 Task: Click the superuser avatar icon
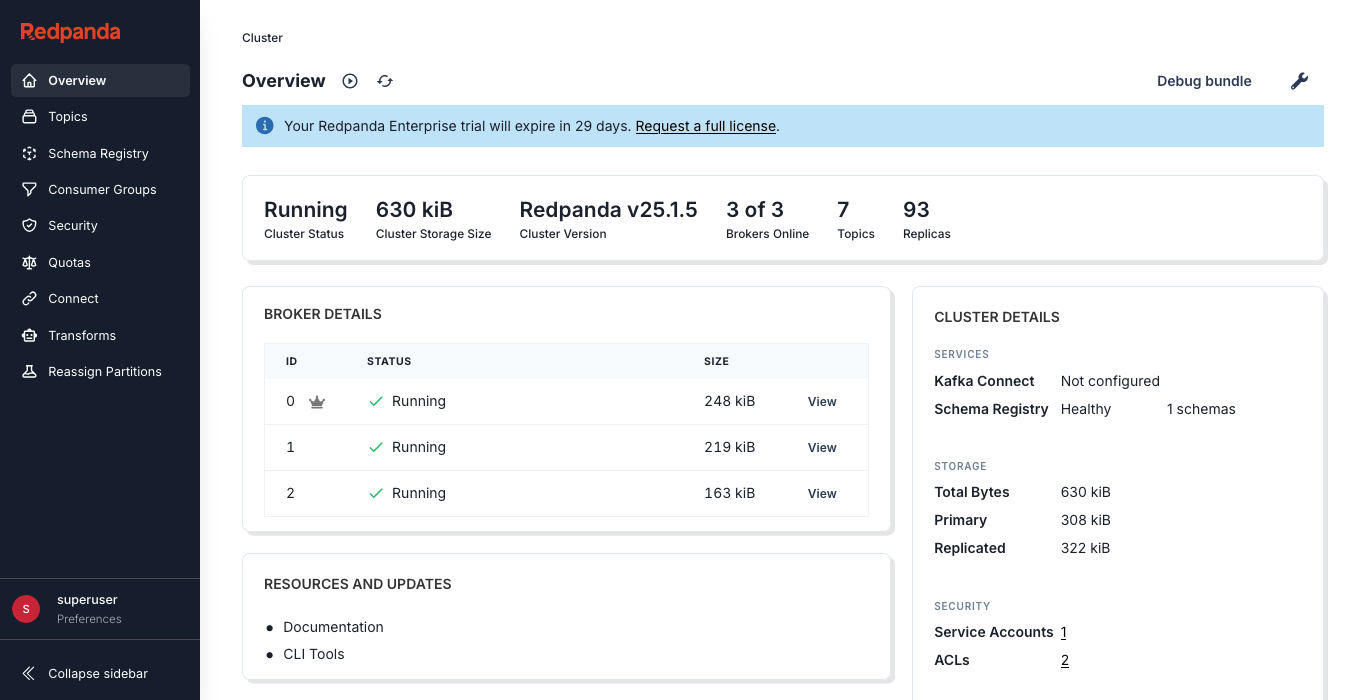[x=26, y=608]
